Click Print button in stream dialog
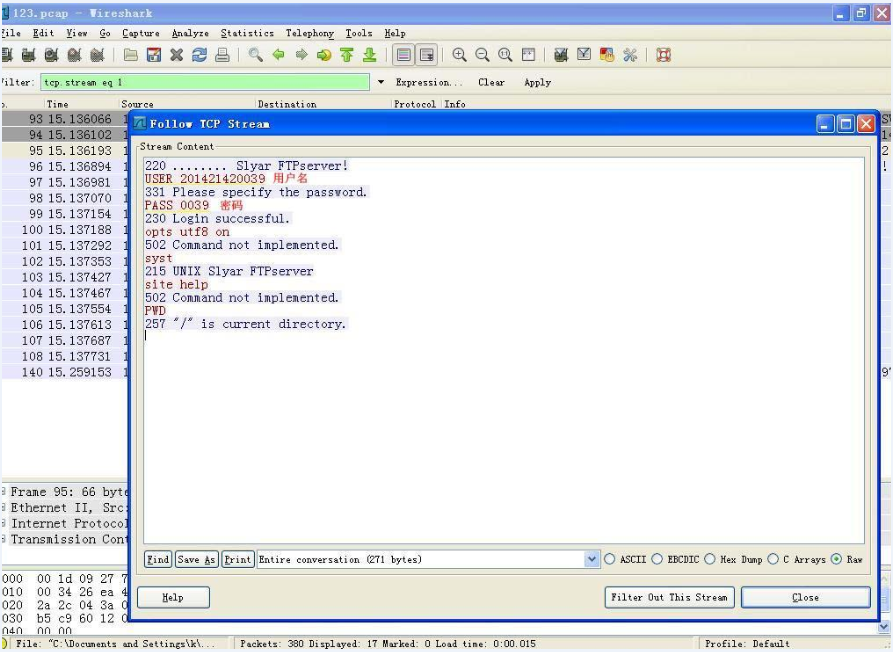 (237, 559)
